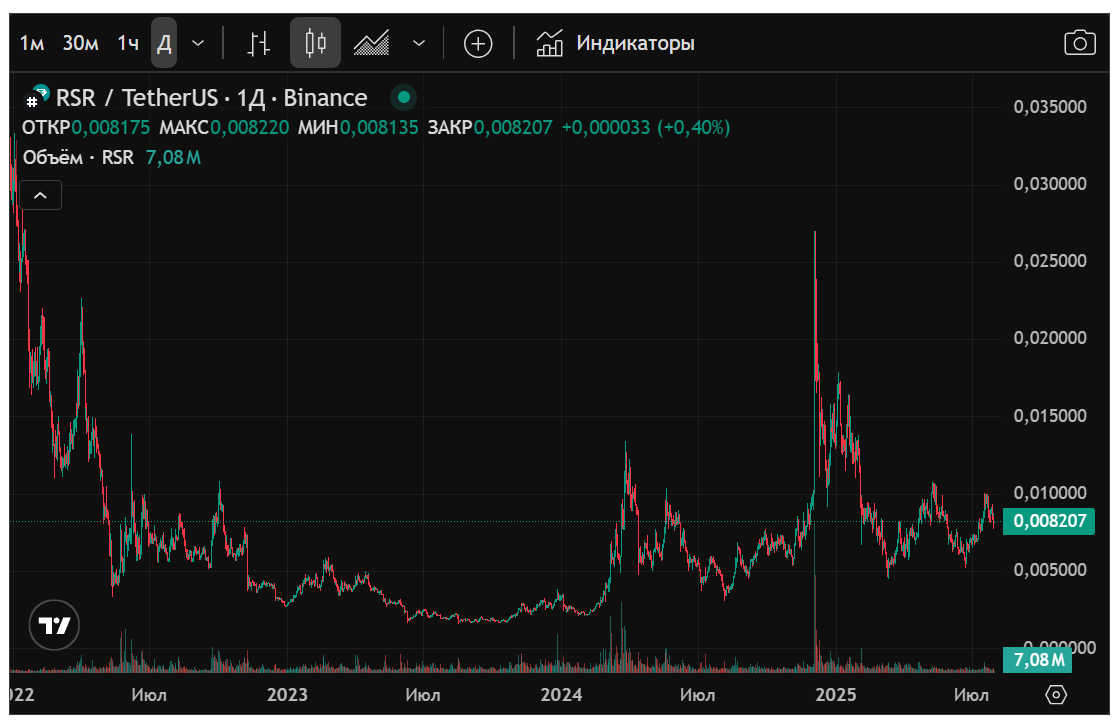
Task: Click the 0,005000 price scale value
Action: point(1050,570)
